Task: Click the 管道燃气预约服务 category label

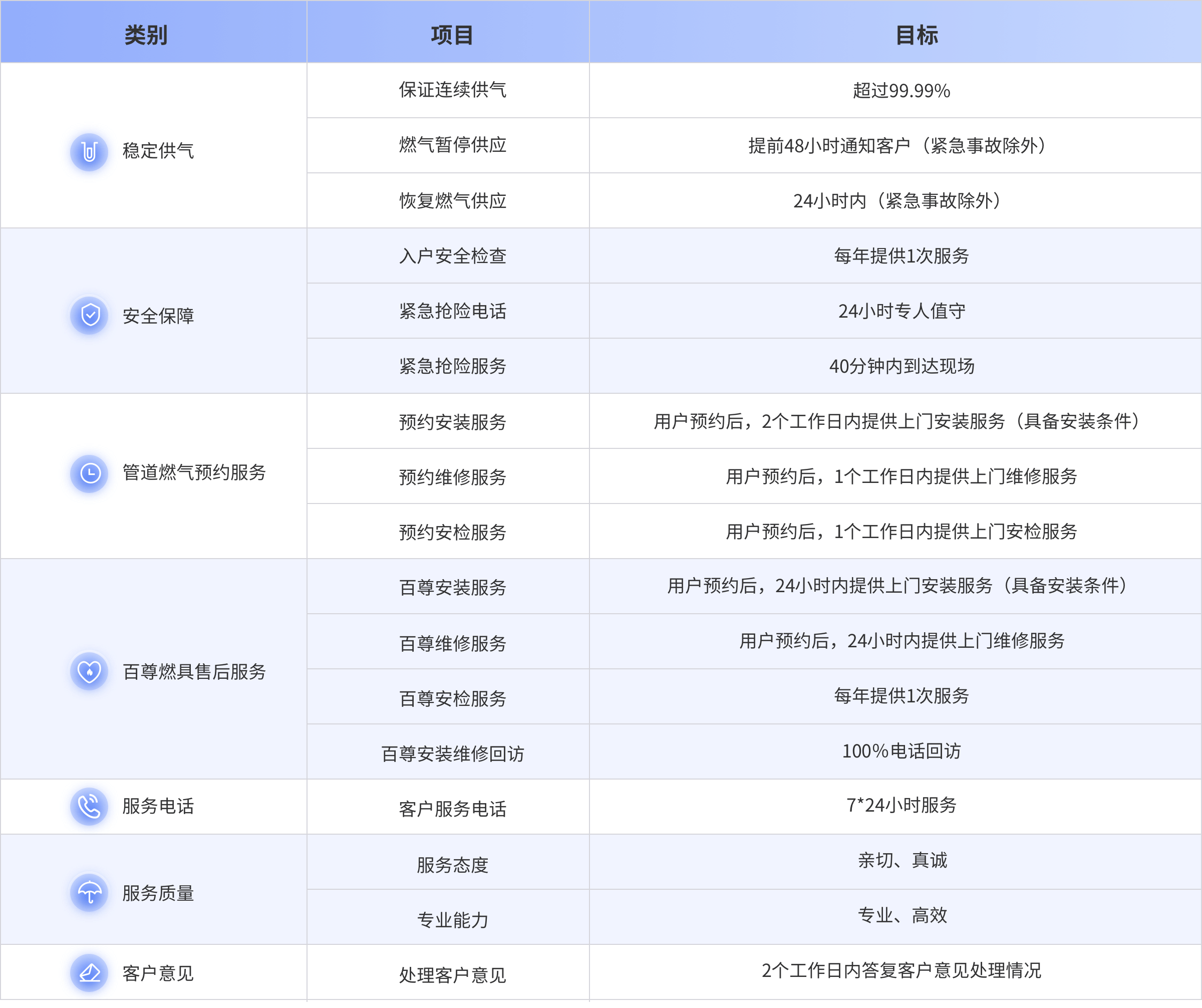Action: pos(194,473)
